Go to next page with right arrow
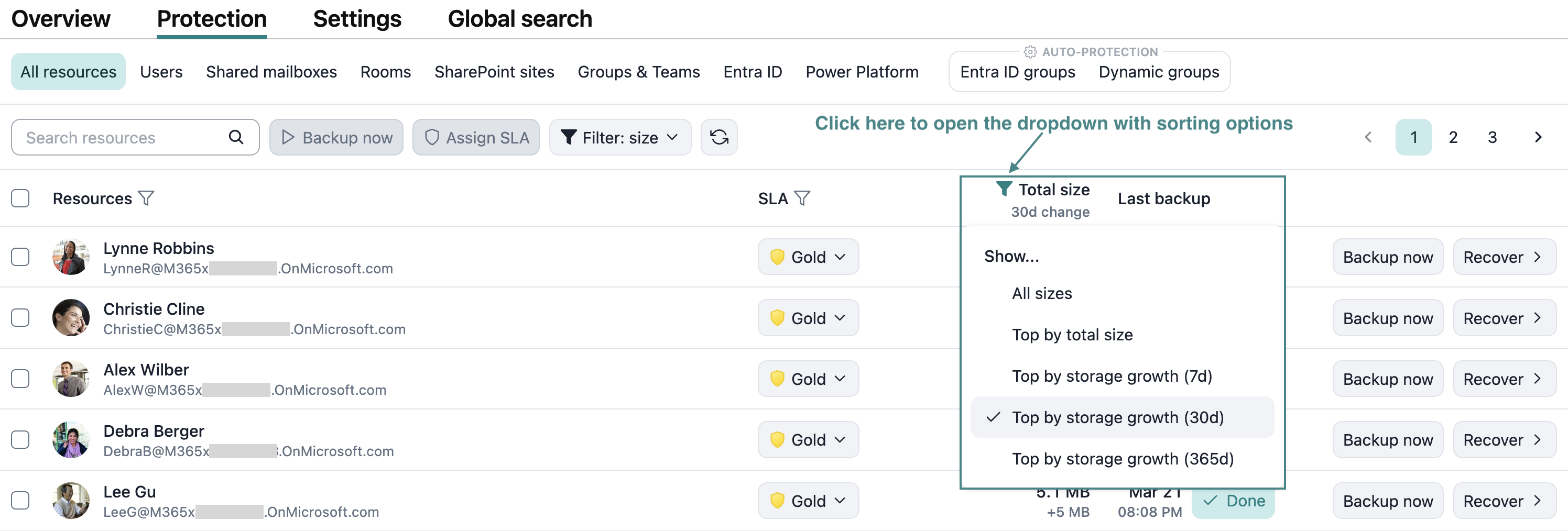 [1538, 138]
